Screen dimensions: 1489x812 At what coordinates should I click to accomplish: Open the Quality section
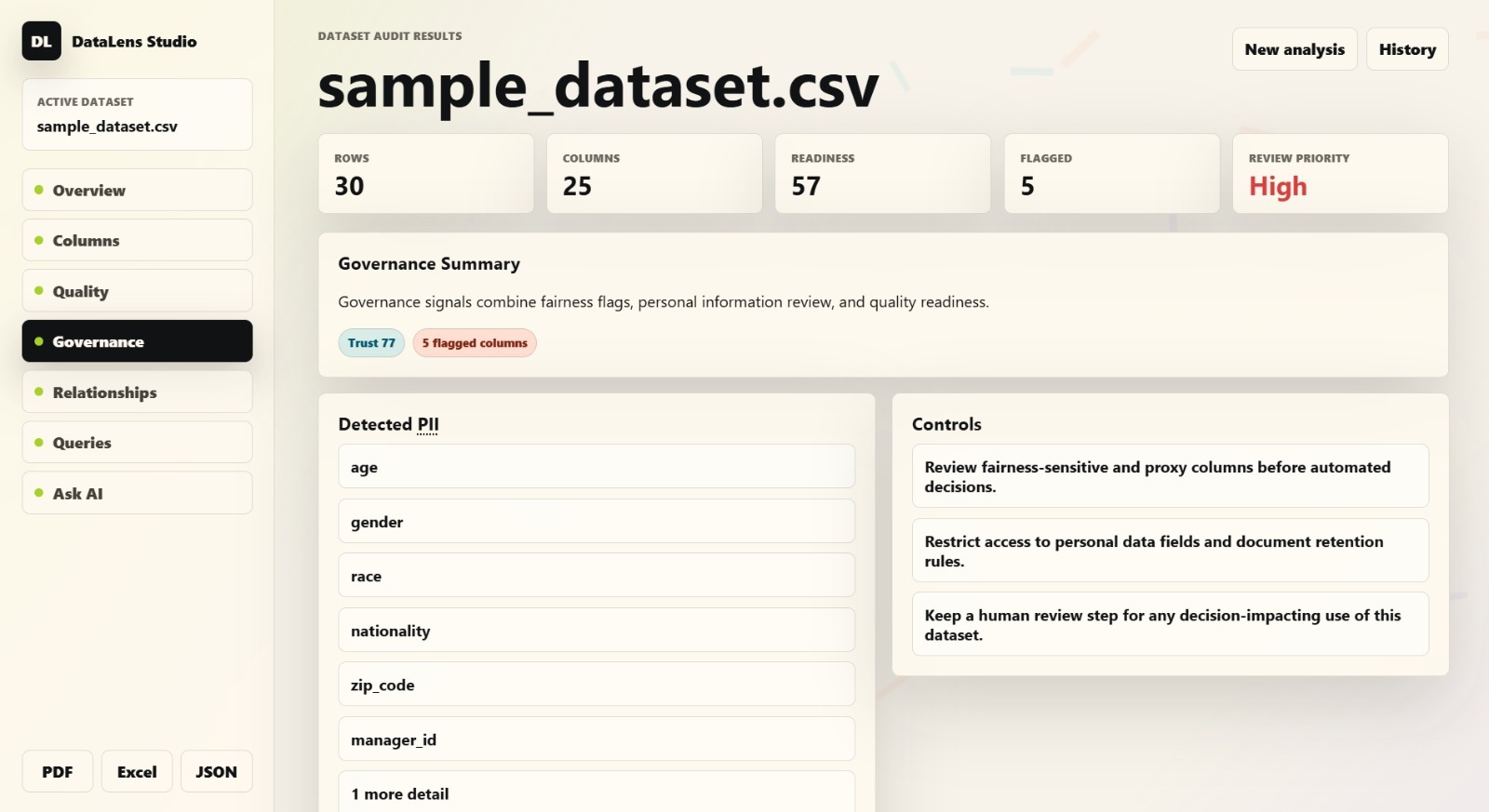pyautogui.click(x=137, y=291)
